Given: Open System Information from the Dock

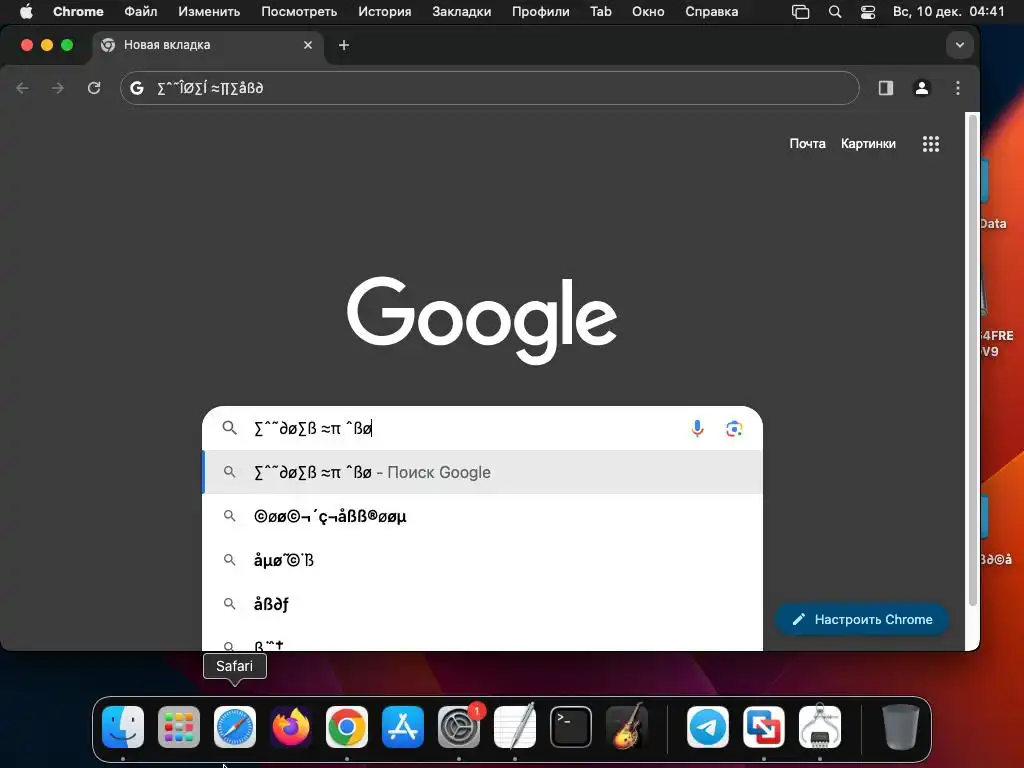Looking at the screenshot, I should click(820, 727).
